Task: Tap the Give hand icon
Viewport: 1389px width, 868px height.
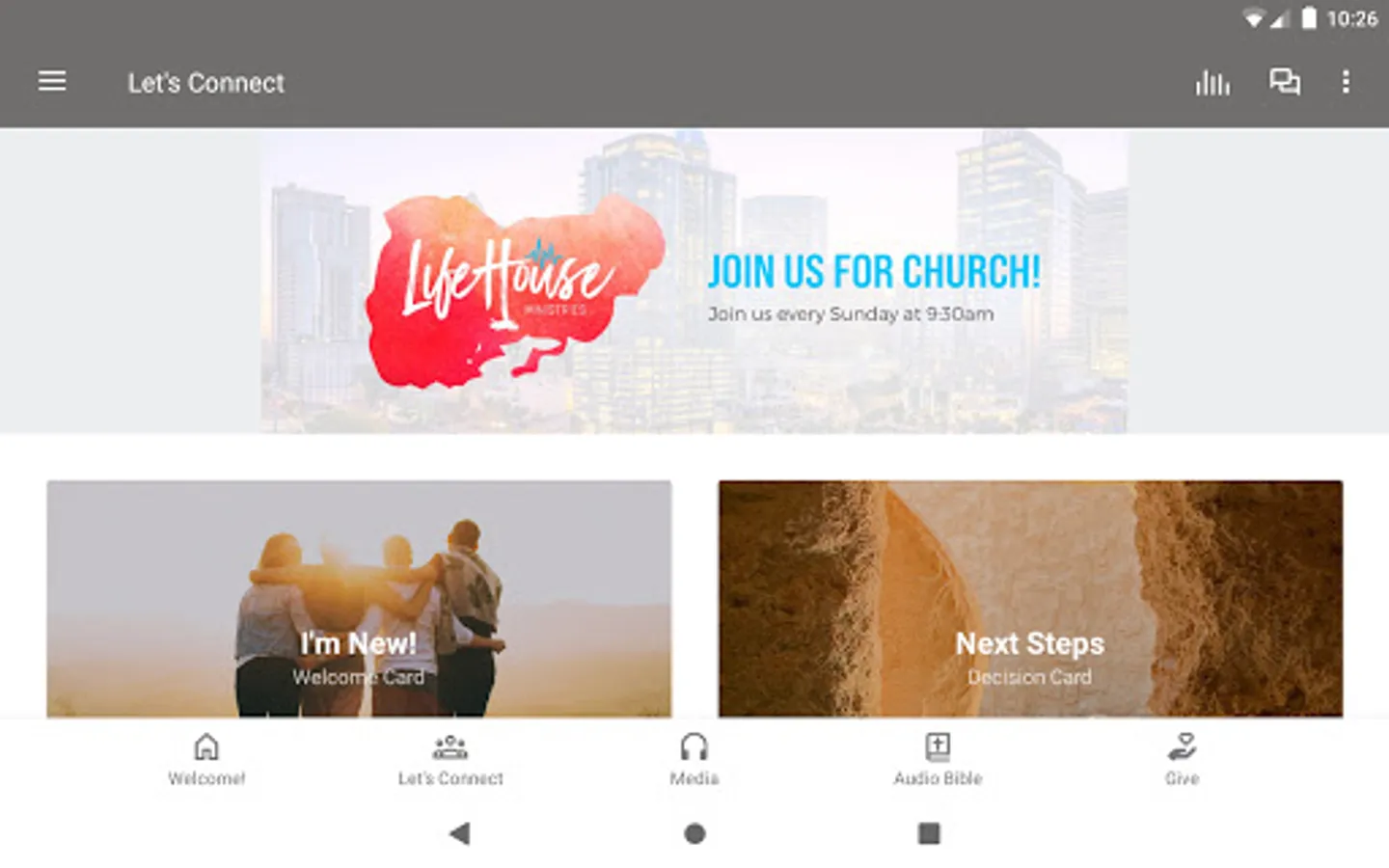Action: [1182, 746]
